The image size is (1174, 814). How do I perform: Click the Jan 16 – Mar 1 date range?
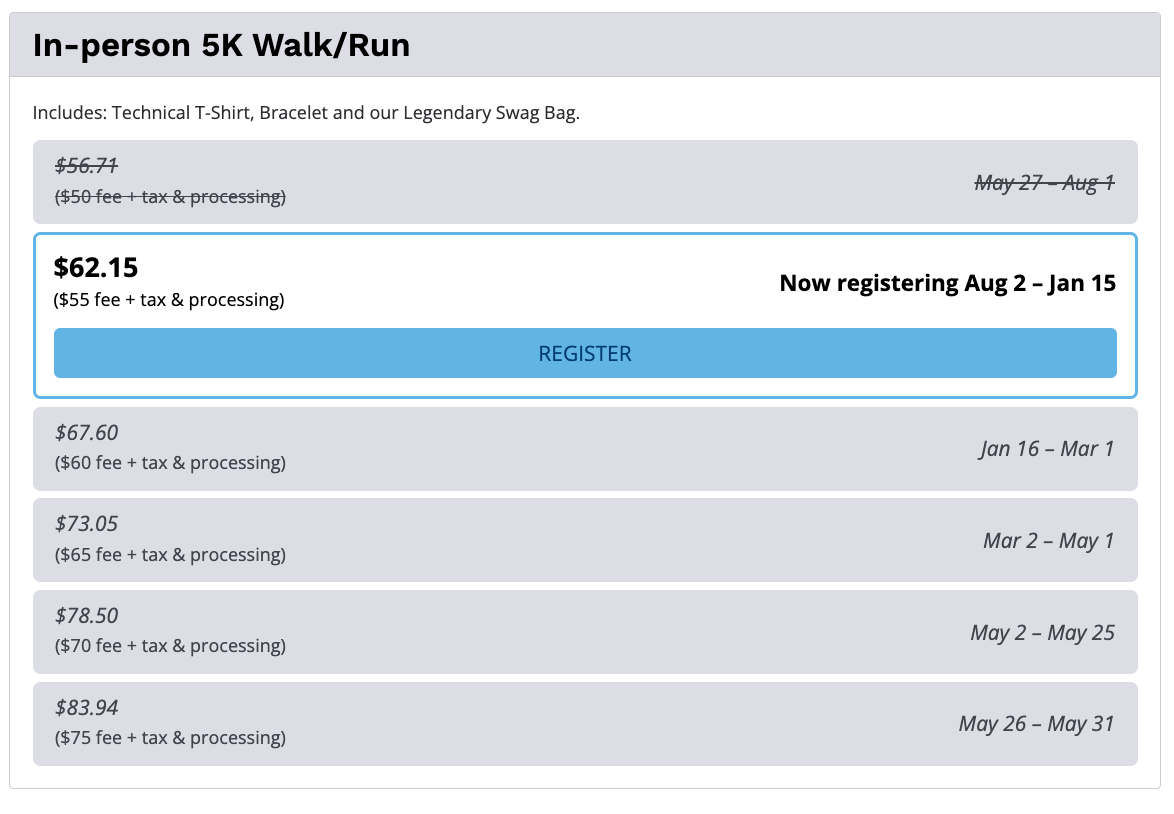pyautogui.click(x=1046, y=448)
